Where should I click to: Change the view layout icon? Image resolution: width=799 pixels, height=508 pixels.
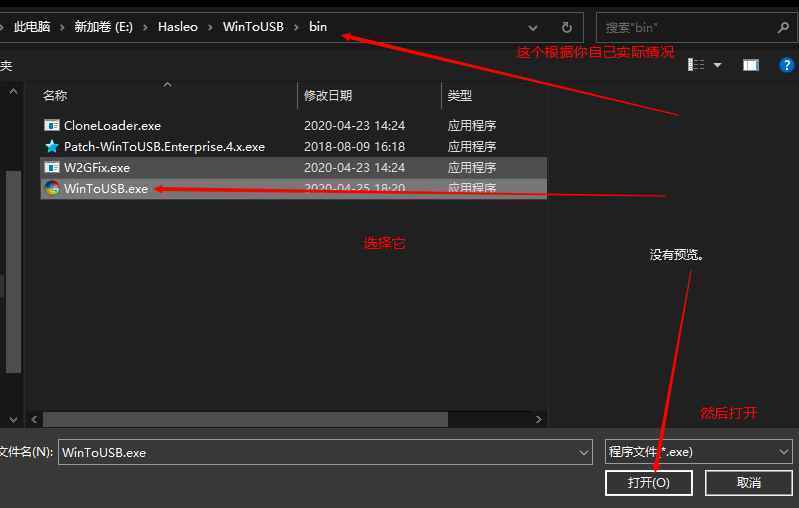click(696, 65)
